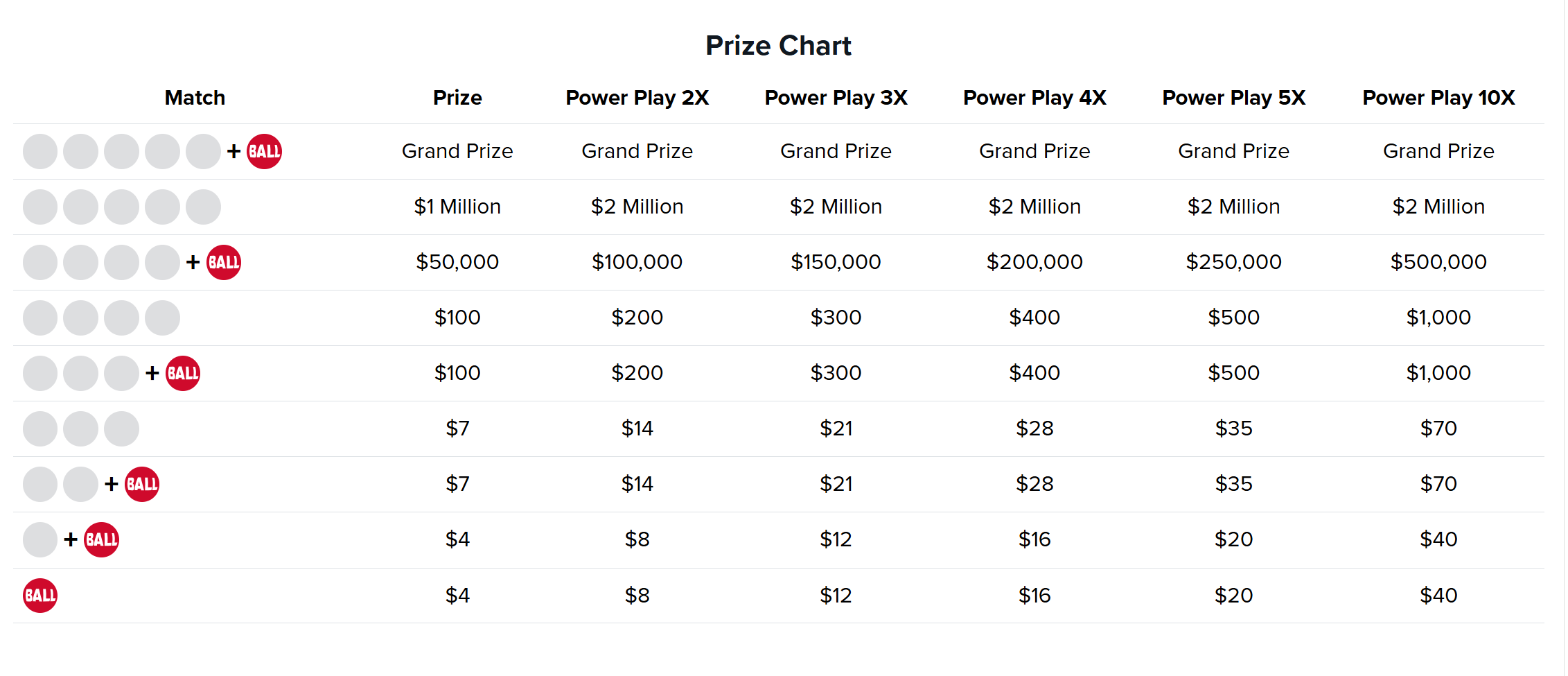The image size is (1568, 676).
Task: Click the $1 Million prize cell
Action: (457, 207)
